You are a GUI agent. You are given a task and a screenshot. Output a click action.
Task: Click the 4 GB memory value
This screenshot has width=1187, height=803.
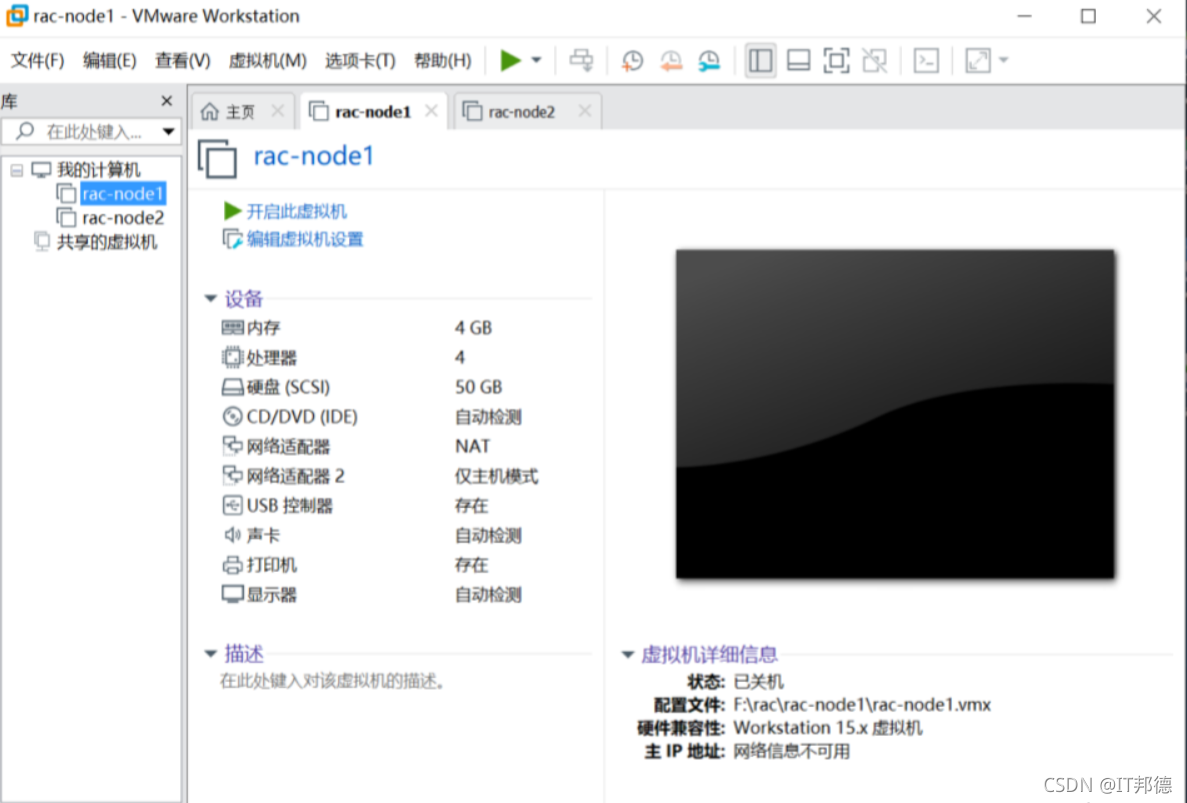click(x=473, y=328)
